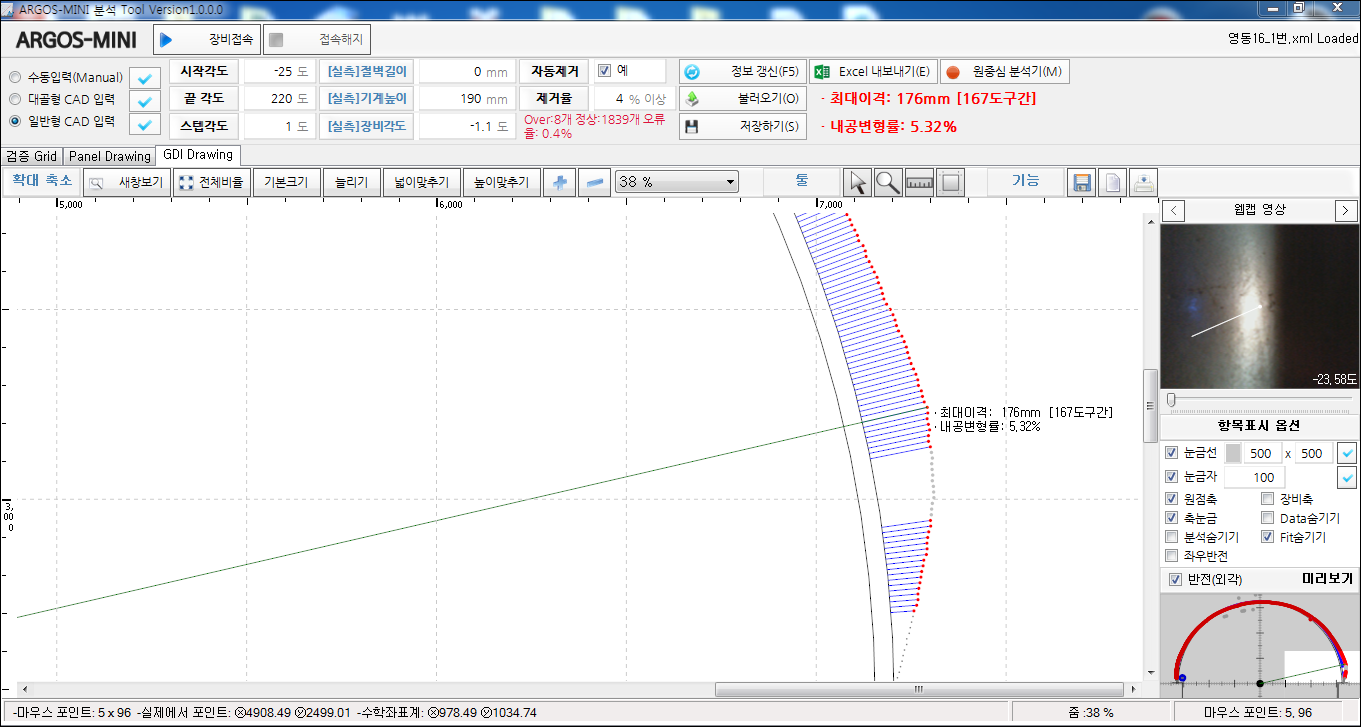The width and height of the screenshot is (1361, 727).
Task: Open the 원중심 분석기(M) analyzer
Action: (x=1005, y=72)
